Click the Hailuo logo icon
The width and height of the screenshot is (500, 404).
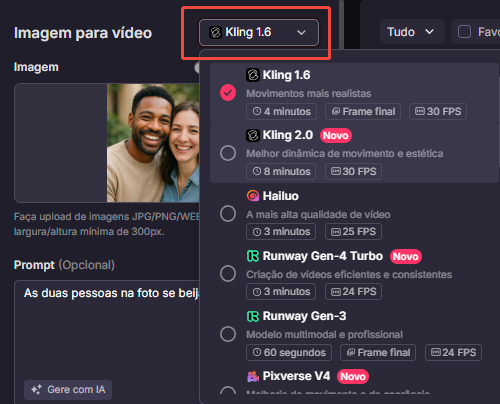tap(253, 196)
